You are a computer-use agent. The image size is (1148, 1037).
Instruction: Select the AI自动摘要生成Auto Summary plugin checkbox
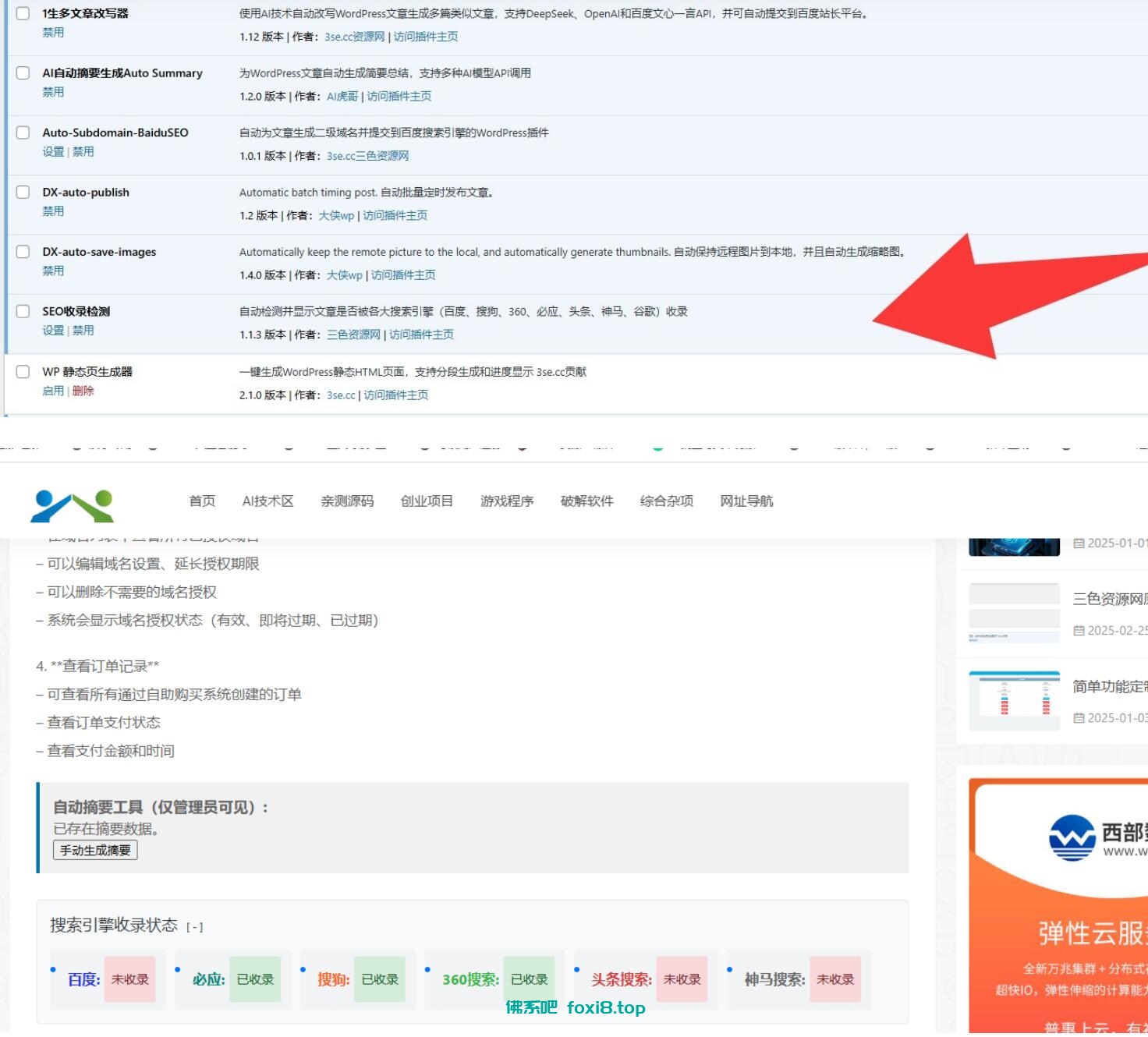[23, 73]
